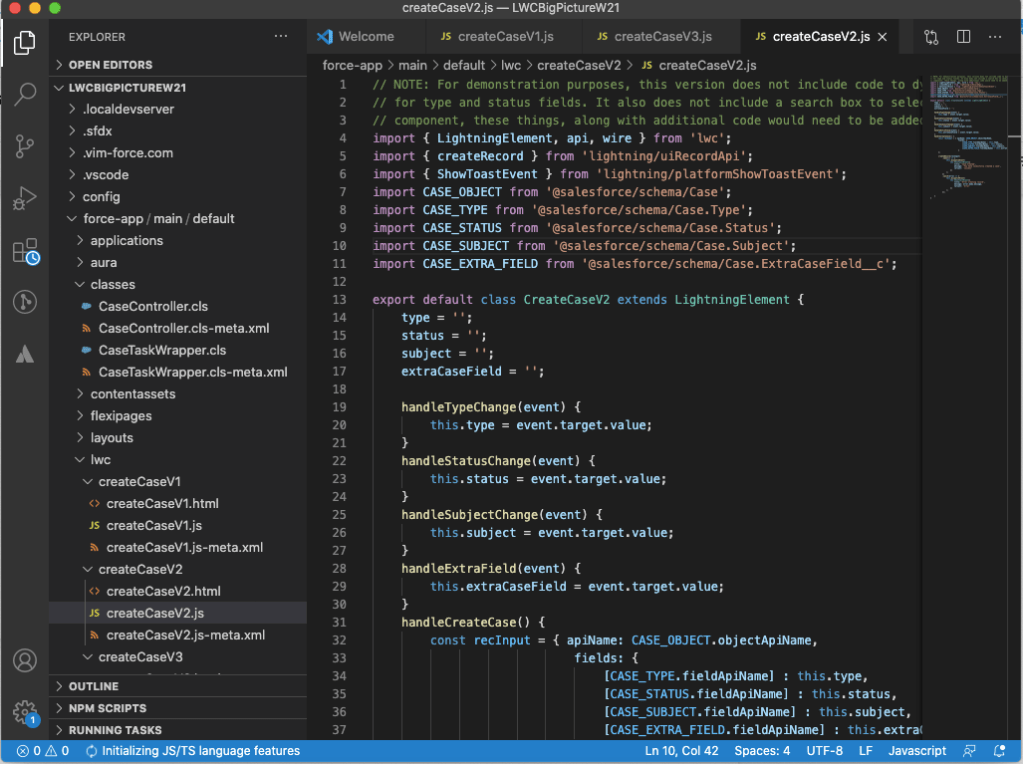The height and width of the screenshot is (764, 1023).
Task: Split the editor using the split icon
Action: pos(962,35)
